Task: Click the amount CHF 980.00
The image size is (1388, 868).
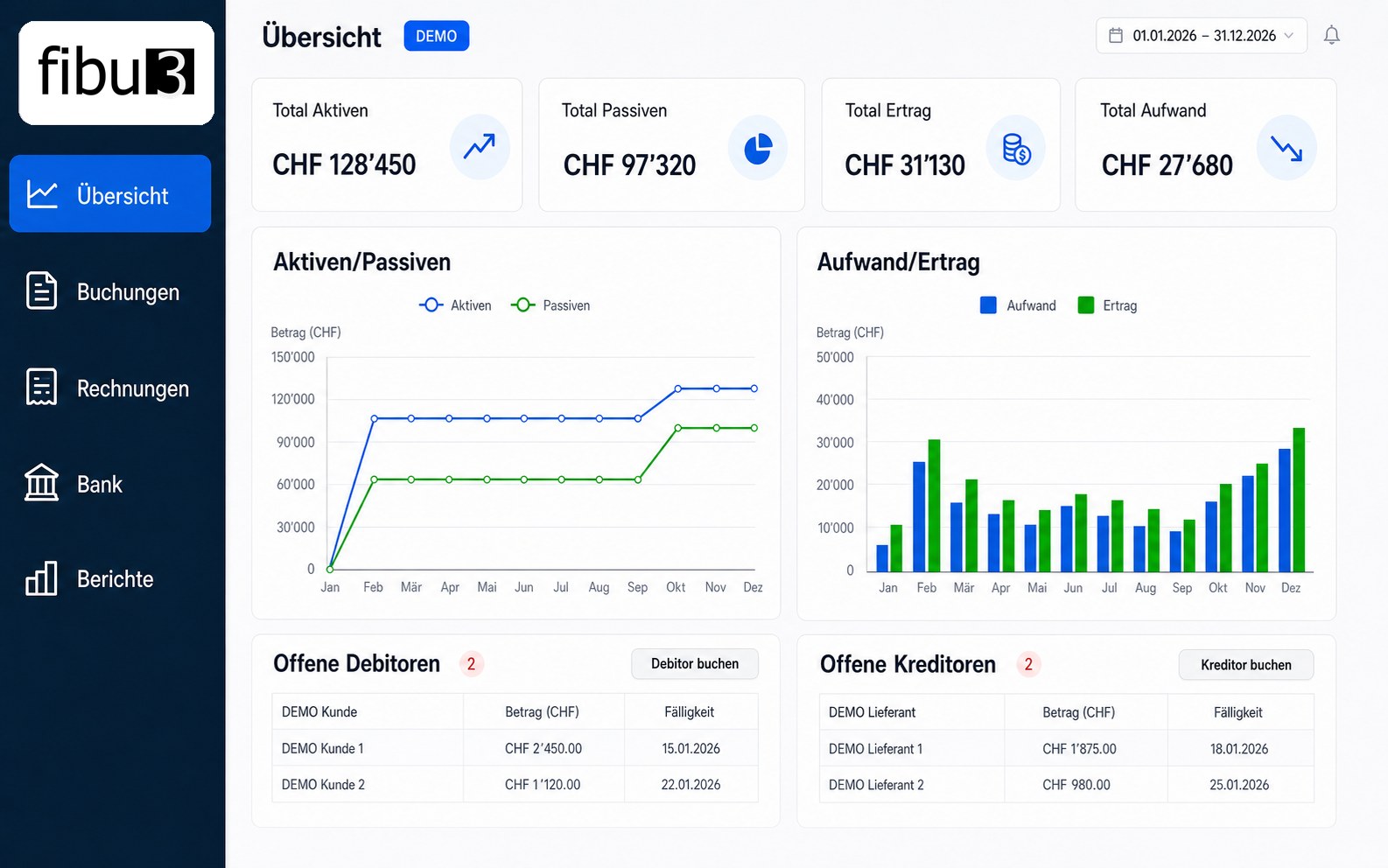Action: point(1076,785)
